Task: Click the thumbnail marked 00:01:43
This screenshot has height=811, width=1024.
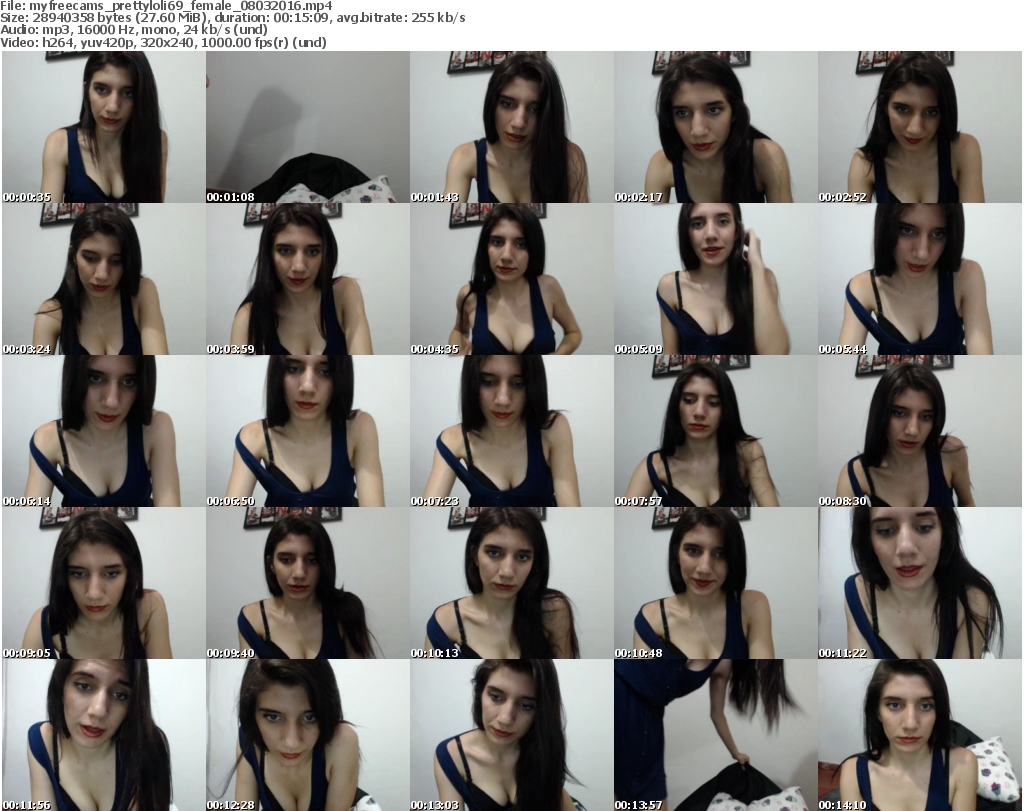Action: pyautogui.click(x=511, y=127)
